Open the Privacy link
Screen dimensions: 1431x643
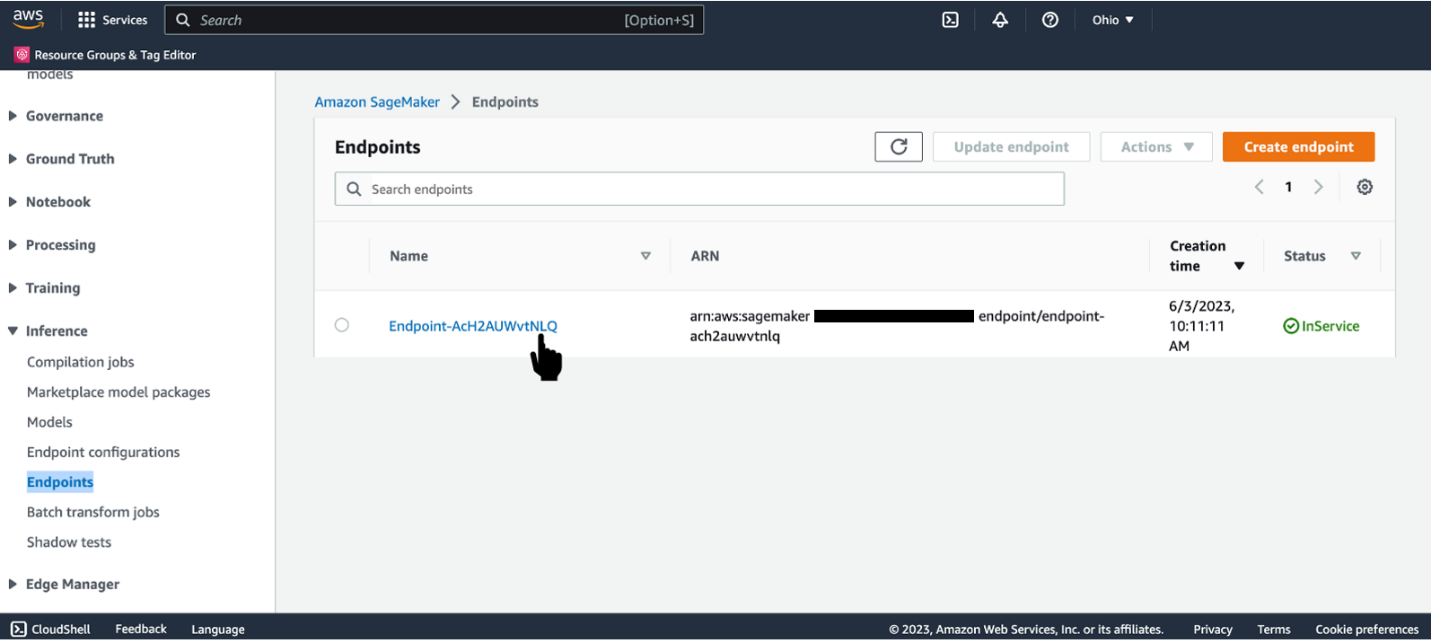pyautogui.click(x=1213, y=629)
